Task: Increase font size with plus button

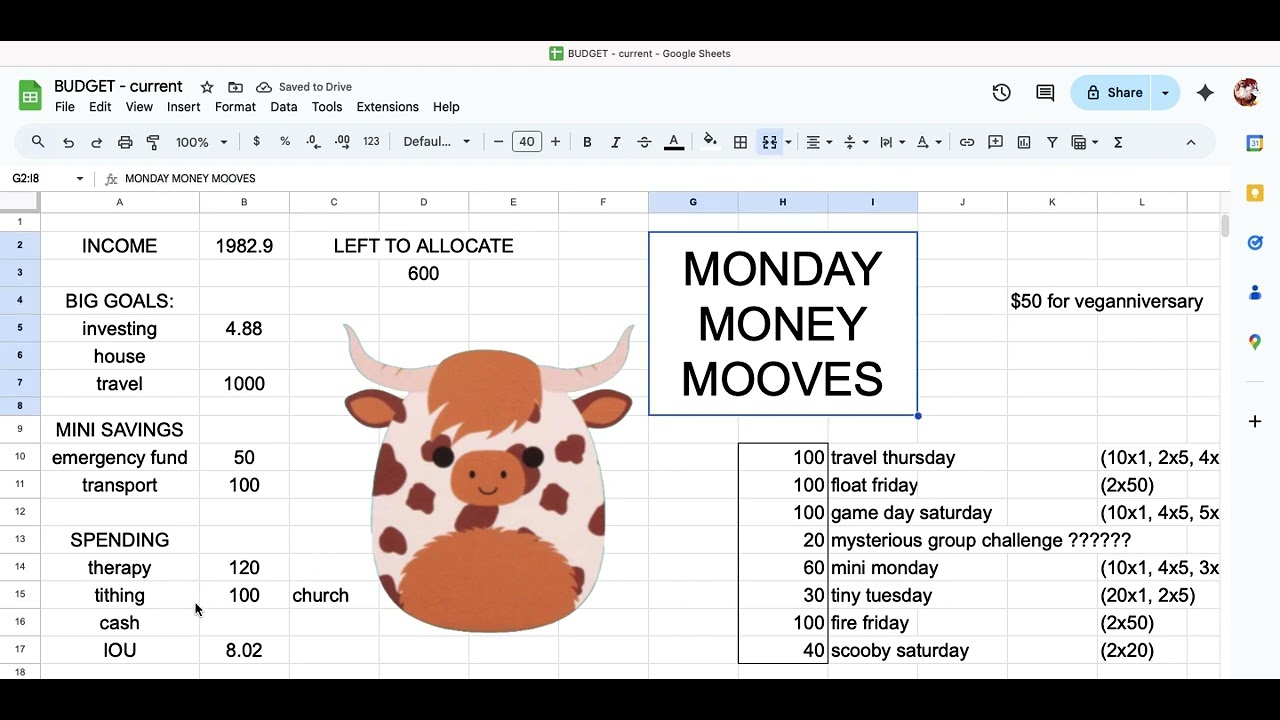Action: (555, 142)
